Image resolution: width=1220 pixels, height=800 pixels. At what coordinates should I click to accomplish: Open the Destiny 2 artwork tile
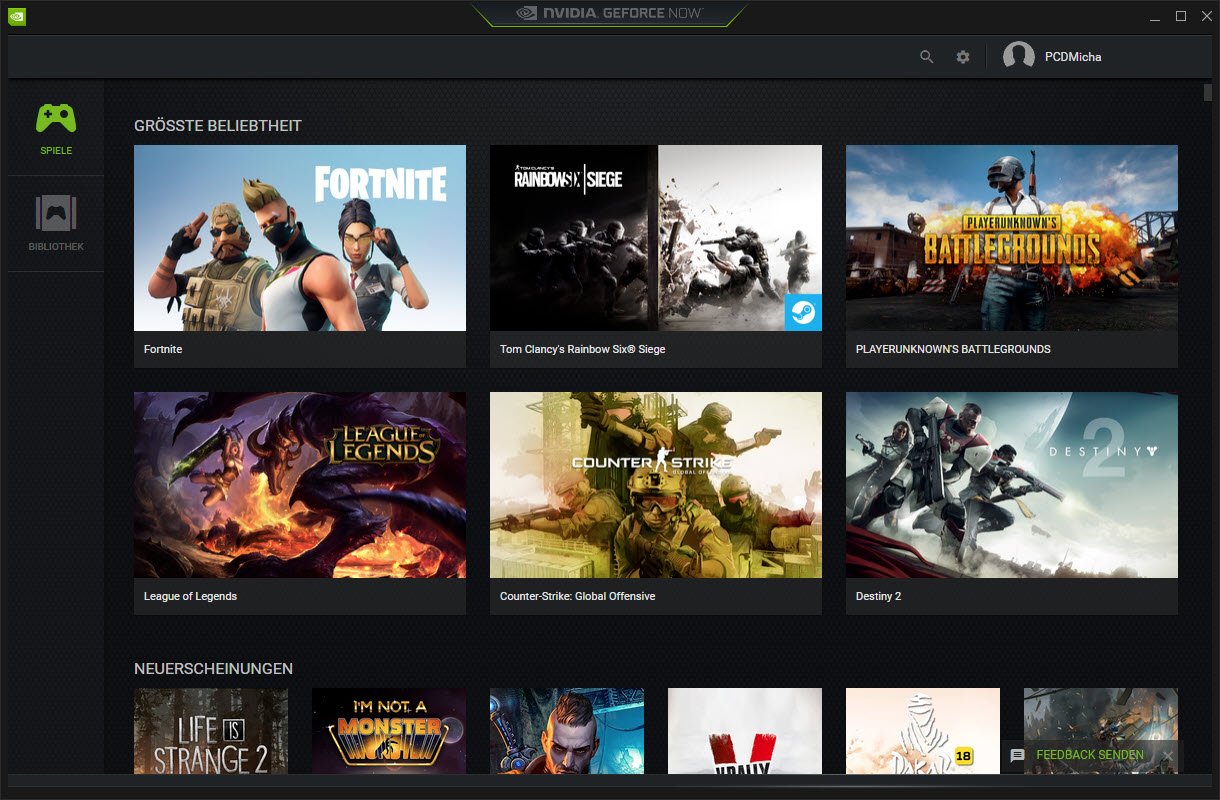[1012, 485]
